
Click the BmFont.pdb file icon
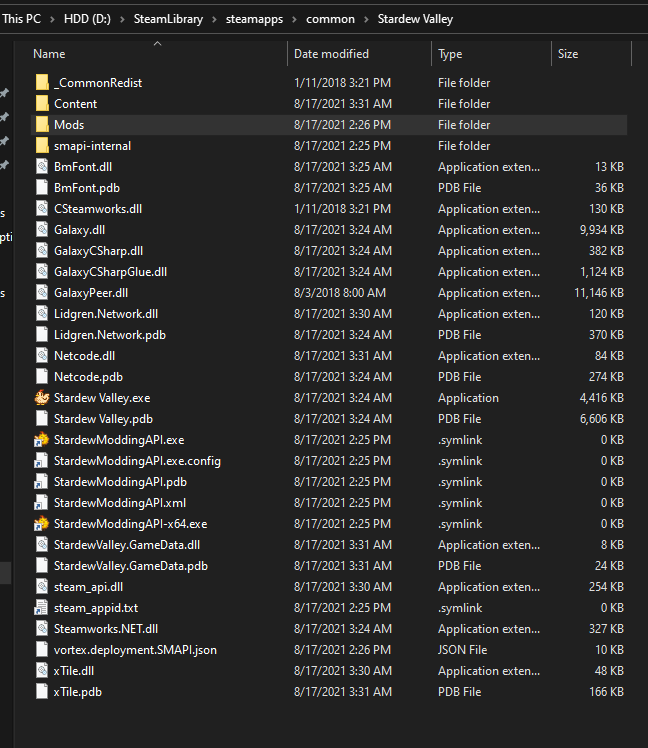[42, 187]
